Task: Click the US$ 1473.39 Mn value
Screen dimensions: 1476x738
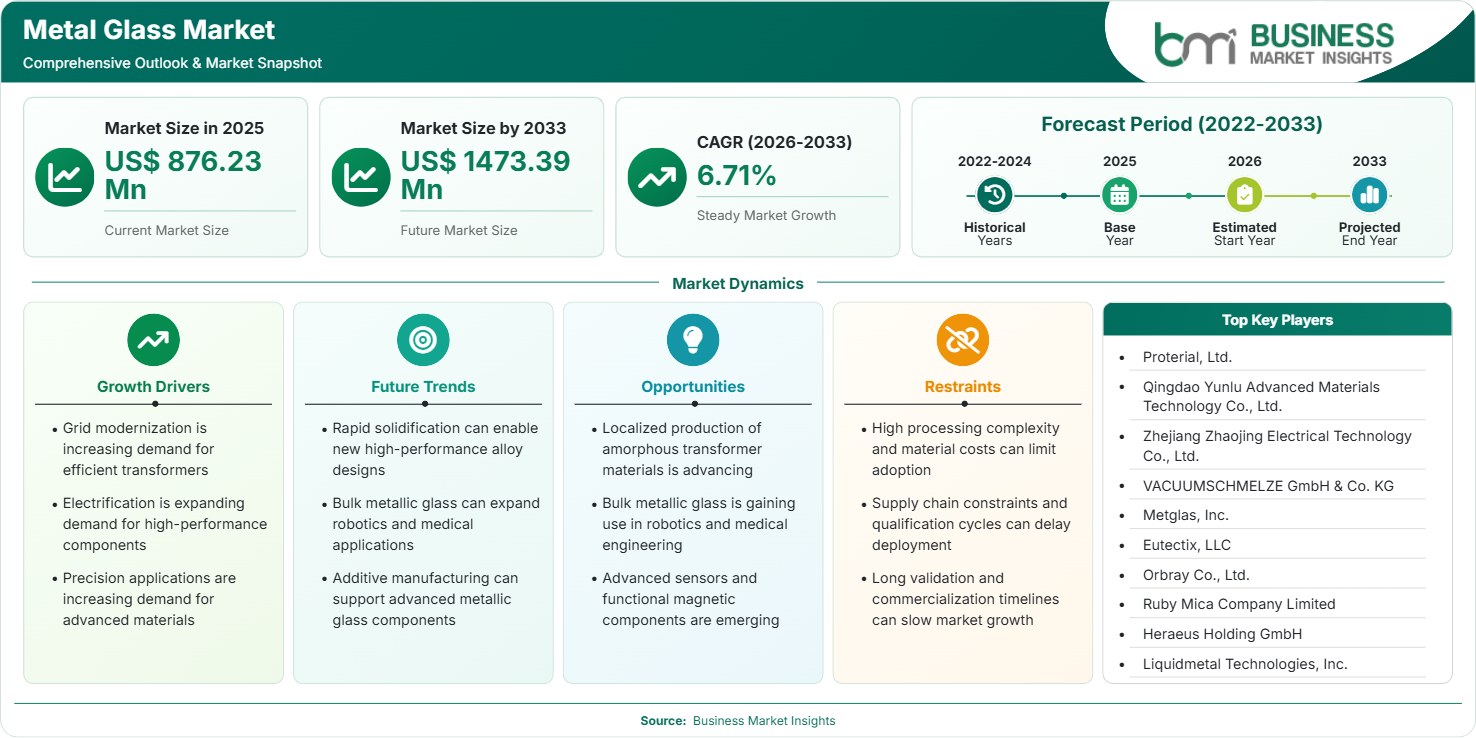Action: point(485,175)
